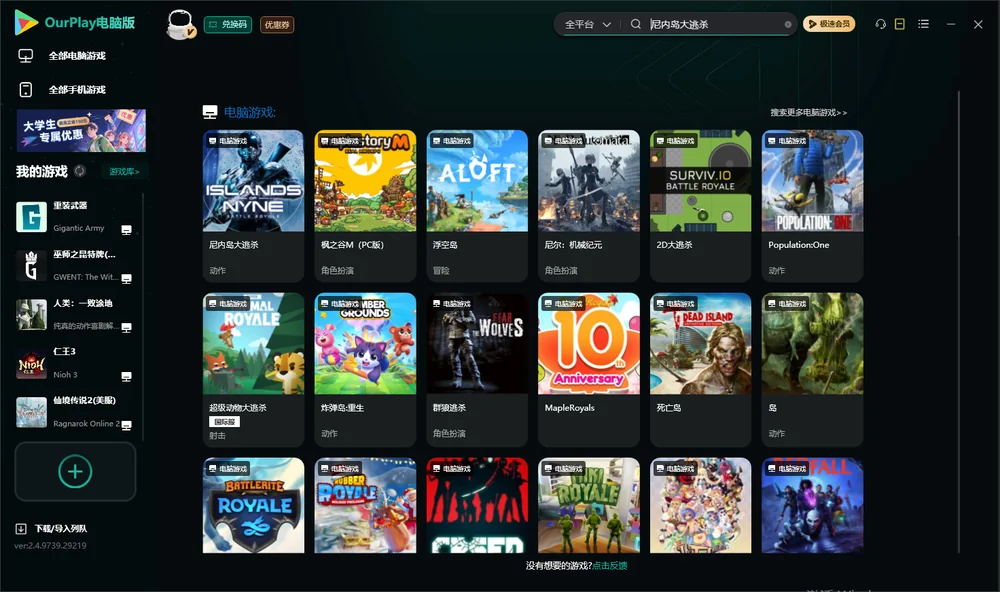Open the Rubber Royale game card
This screenshot has width=1000, height=592.
[x=365, y=505]
